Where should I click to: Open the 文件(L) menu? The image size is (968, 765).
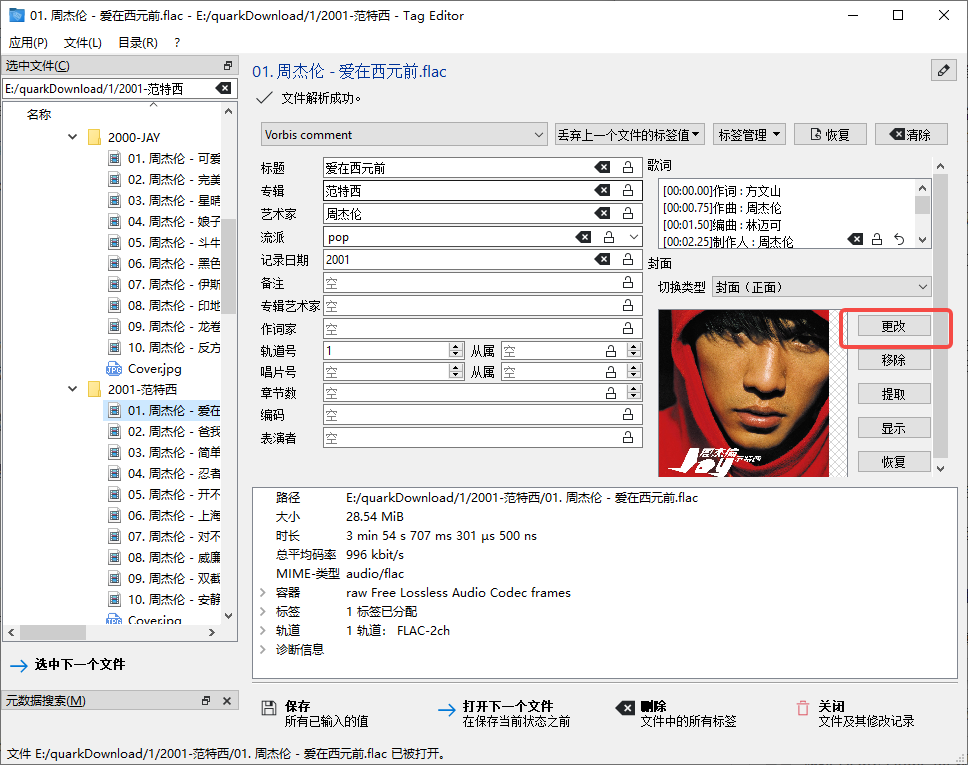click(x=83, y=43)
